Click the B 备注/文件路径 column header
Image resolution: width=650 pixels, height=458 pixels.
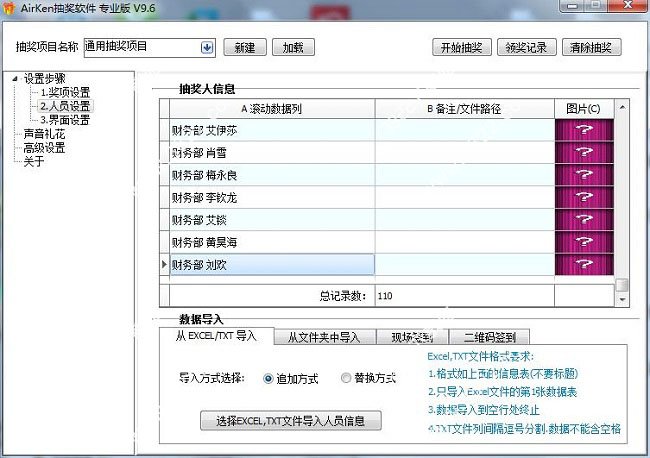[465, 109]
